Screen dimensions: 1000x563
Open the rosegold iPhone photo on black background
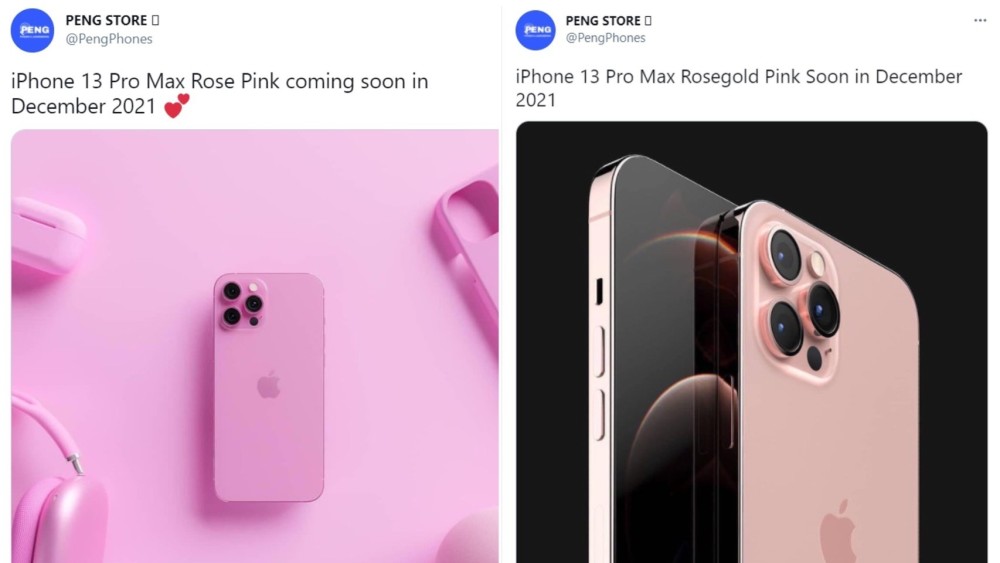pos(751,342)
